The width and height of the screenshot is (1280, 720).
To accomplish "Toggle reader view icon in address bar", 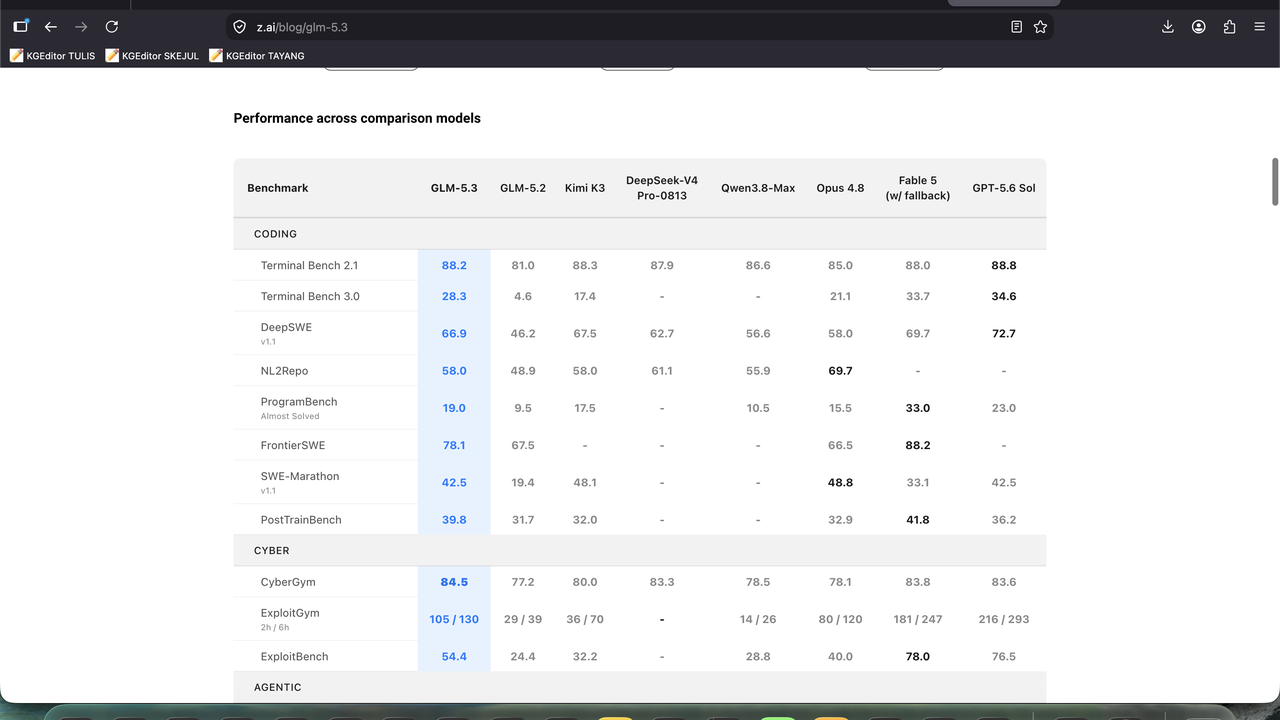I will pyautogui.click(x=1016, y=27).
